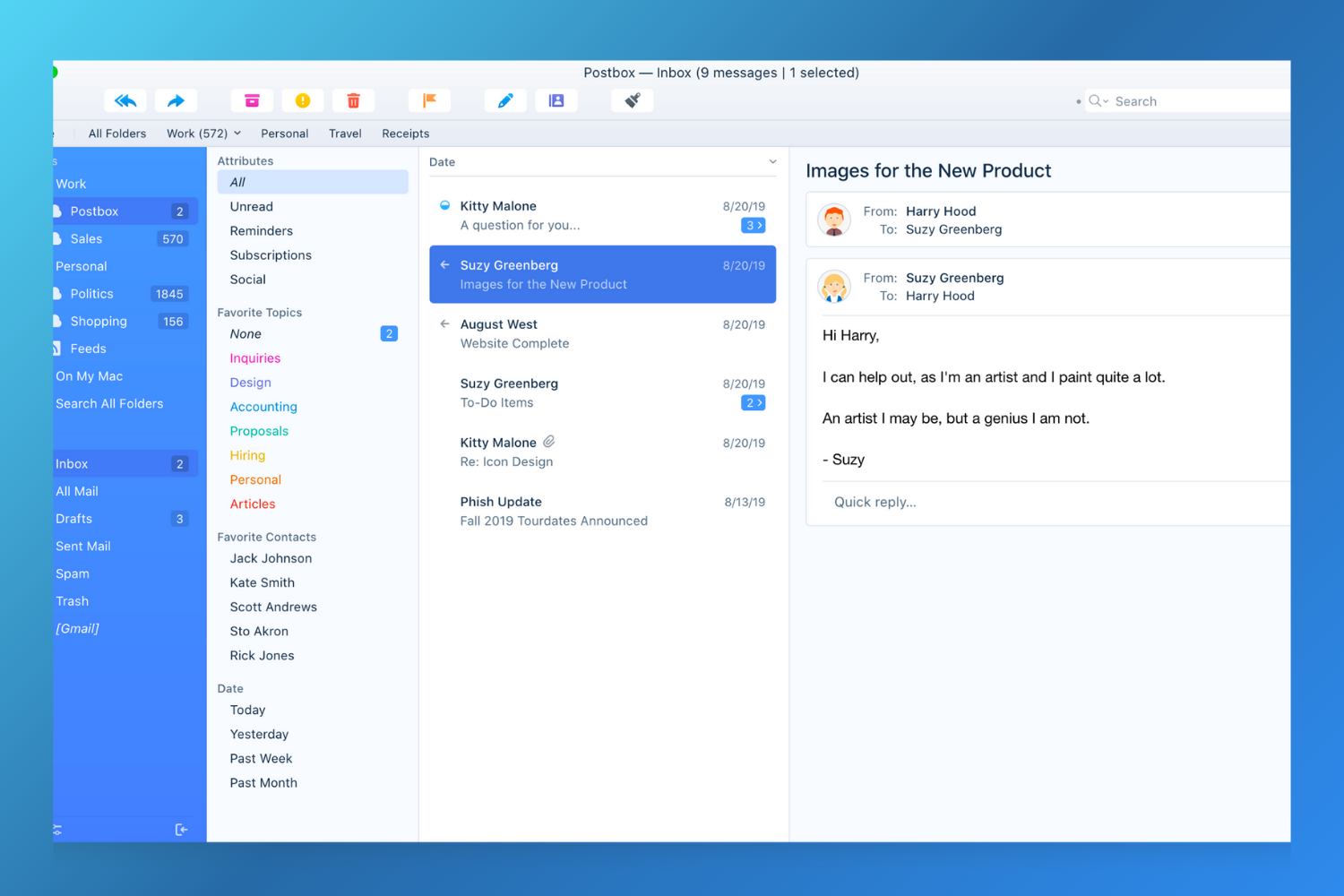
Task: Show only Past Week messages
Action: 261,758
